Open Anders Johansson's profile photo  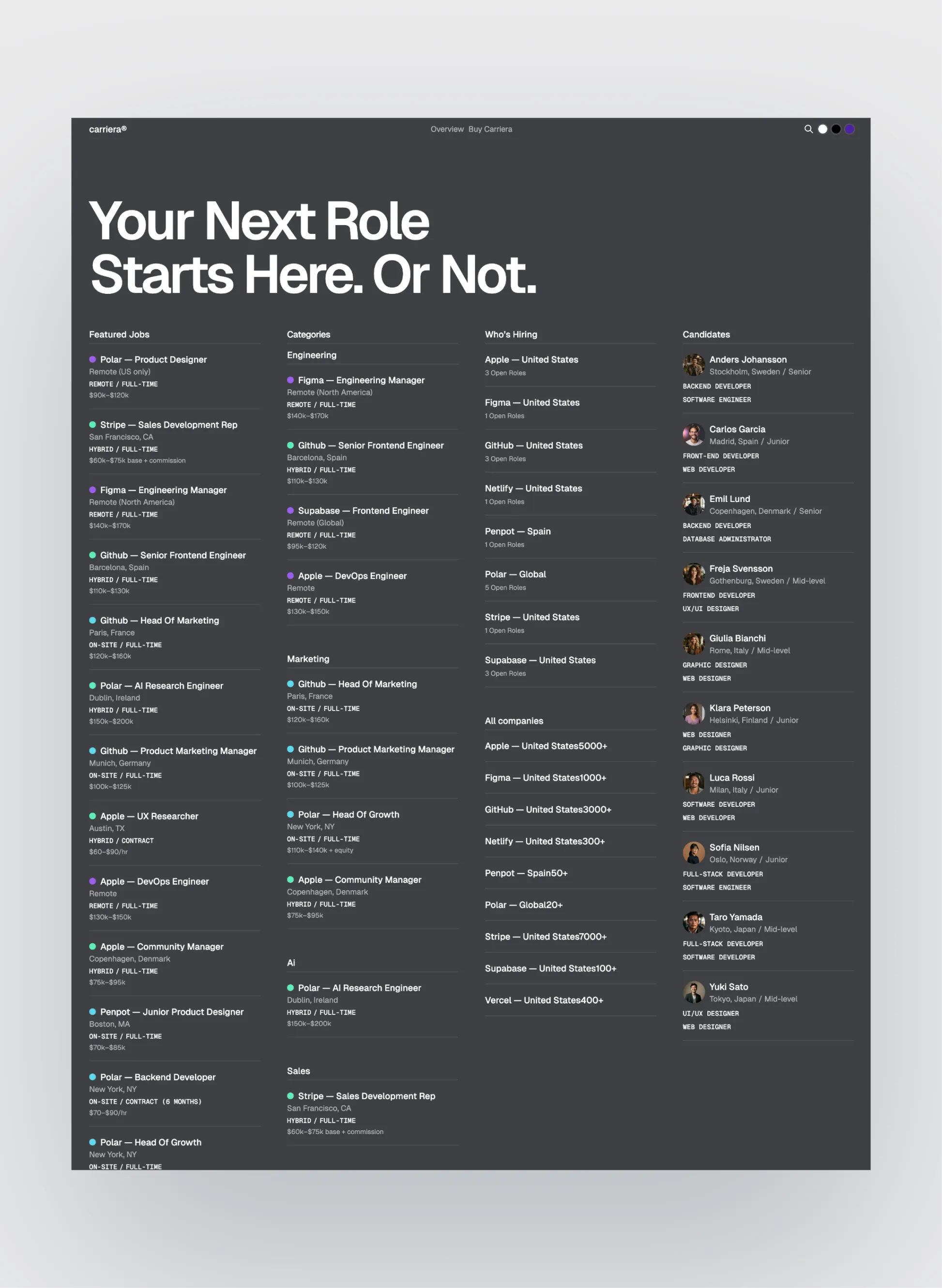(693, 365)
